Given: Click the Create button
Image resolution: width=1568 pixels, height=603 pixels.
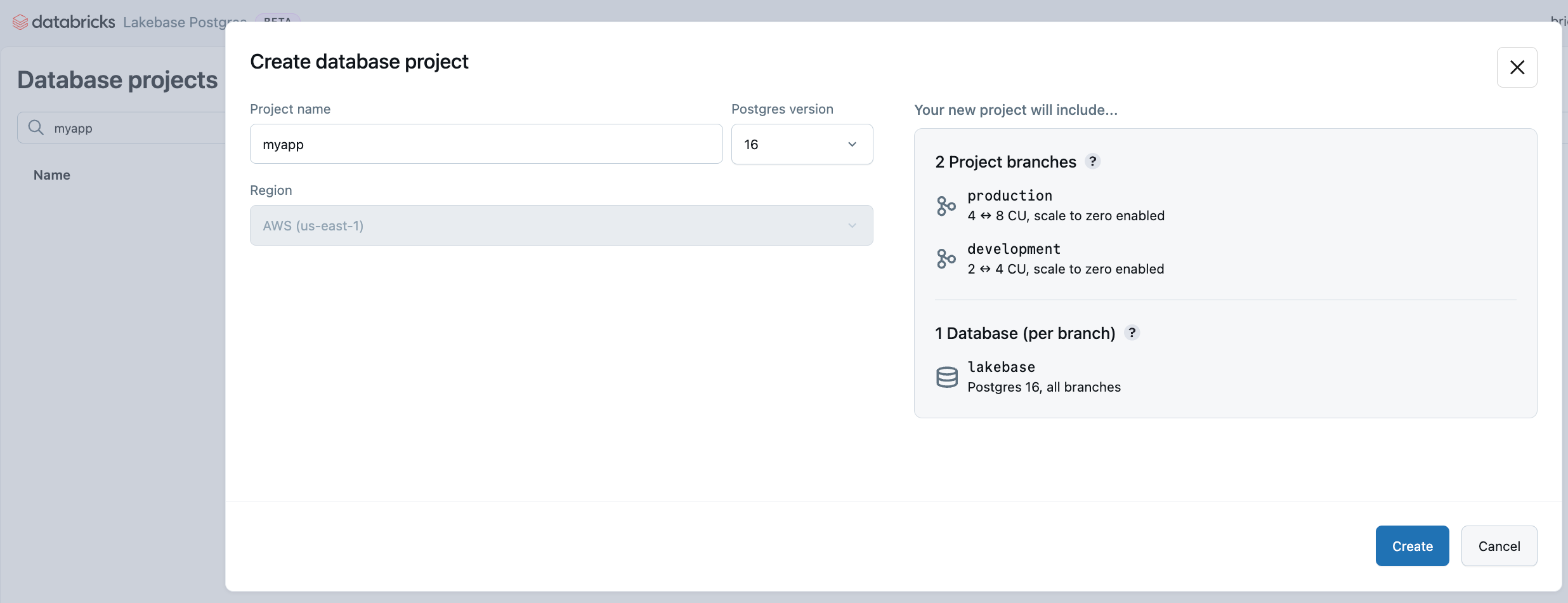Looking at the screenshot, I should (1412, 546).
